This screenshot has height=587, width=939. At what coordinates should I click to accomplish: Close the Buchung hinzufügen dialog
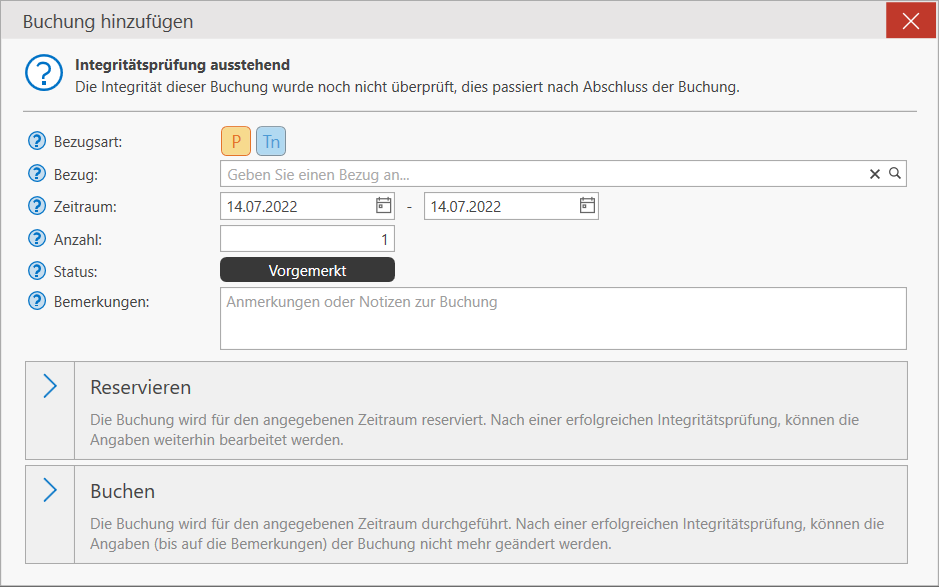[911, 21]
